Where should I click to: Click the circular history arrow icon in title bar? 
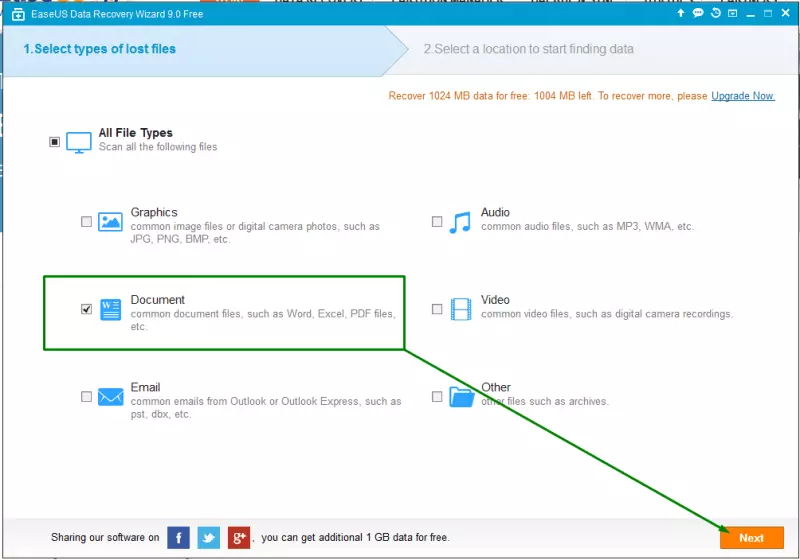pos(714,15)
